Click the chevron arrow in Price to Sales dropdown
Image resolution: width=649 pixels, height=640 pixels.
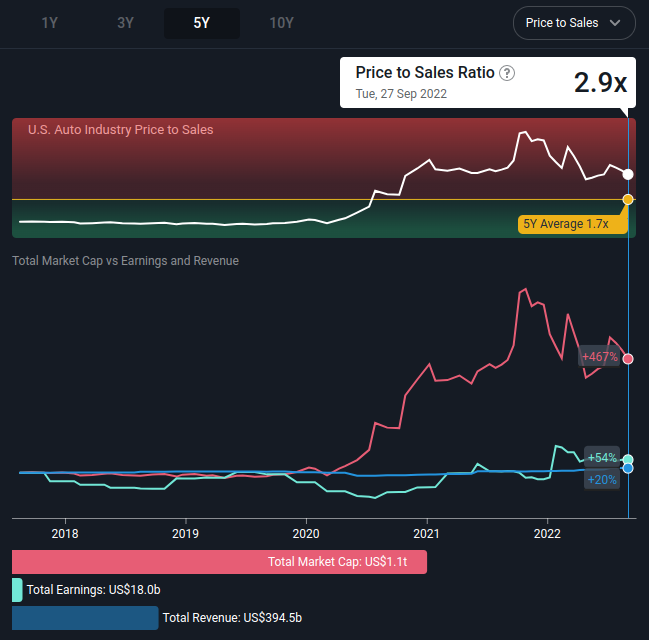[x=615, y=23]
